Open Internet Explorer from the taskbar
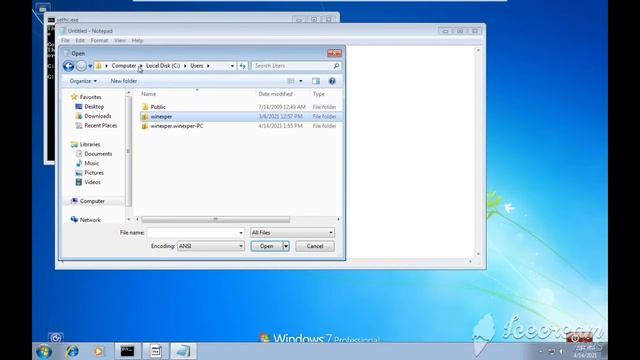This screenshot has width=640, height=360. pos(73,351)
